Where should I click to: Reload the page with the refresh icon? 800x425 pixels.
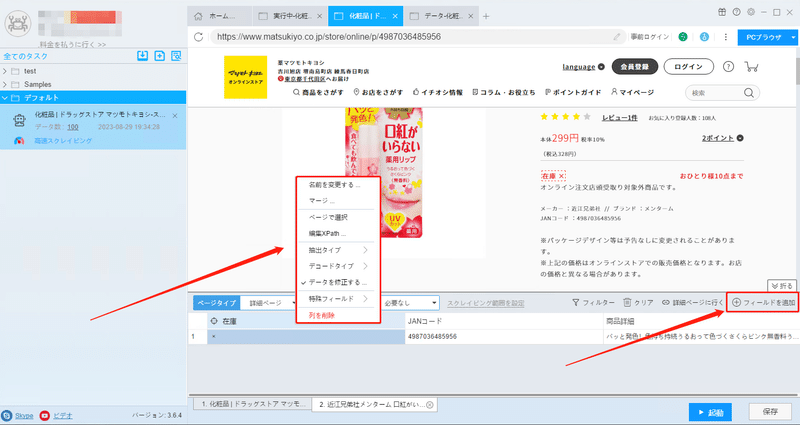(199, 37)
